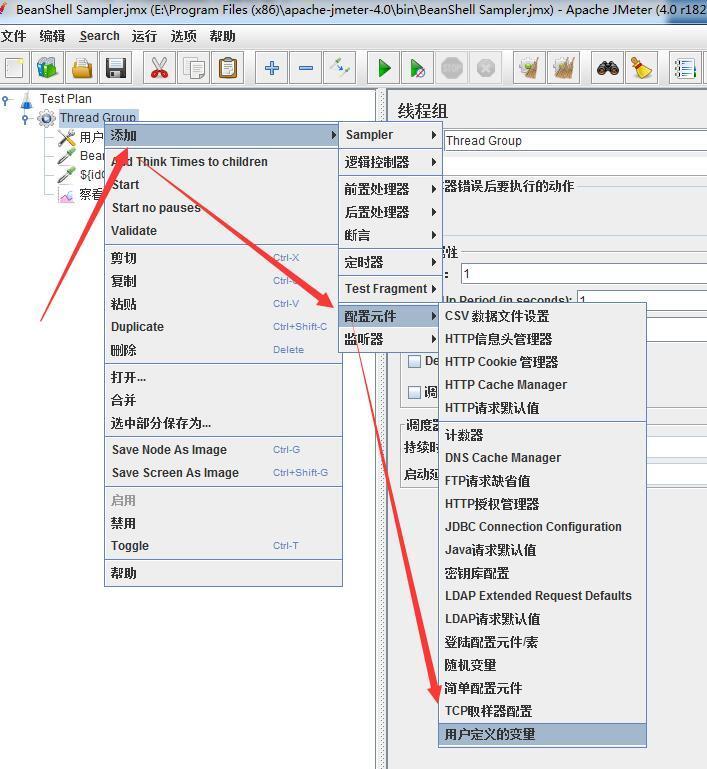This screenshot has width=707, height=769.
Task: Open the 文件 menu
Action: (x=13, y=36)
